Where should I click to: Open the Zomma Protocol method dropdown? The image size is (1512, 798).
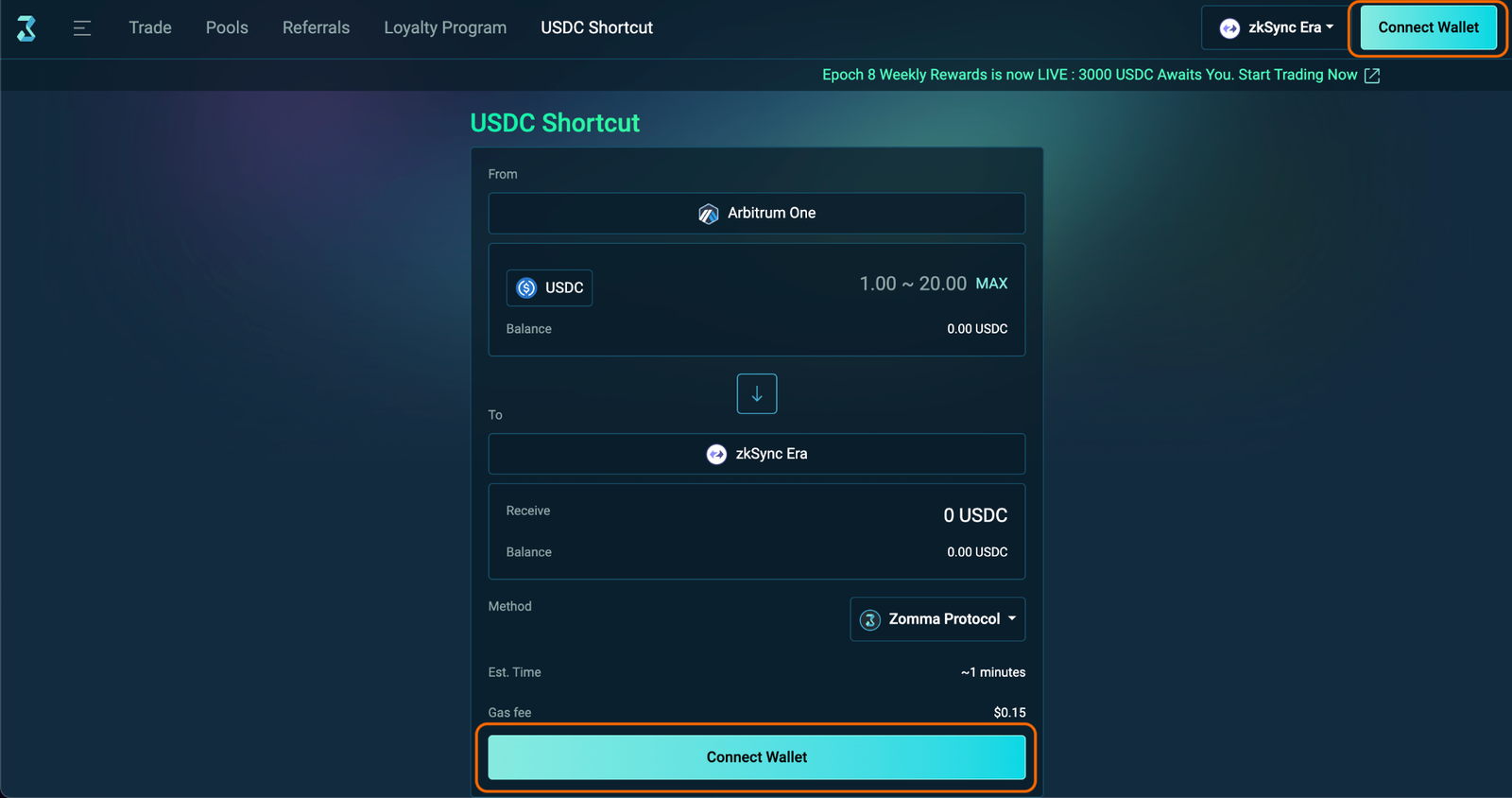[x=937, y=619]
